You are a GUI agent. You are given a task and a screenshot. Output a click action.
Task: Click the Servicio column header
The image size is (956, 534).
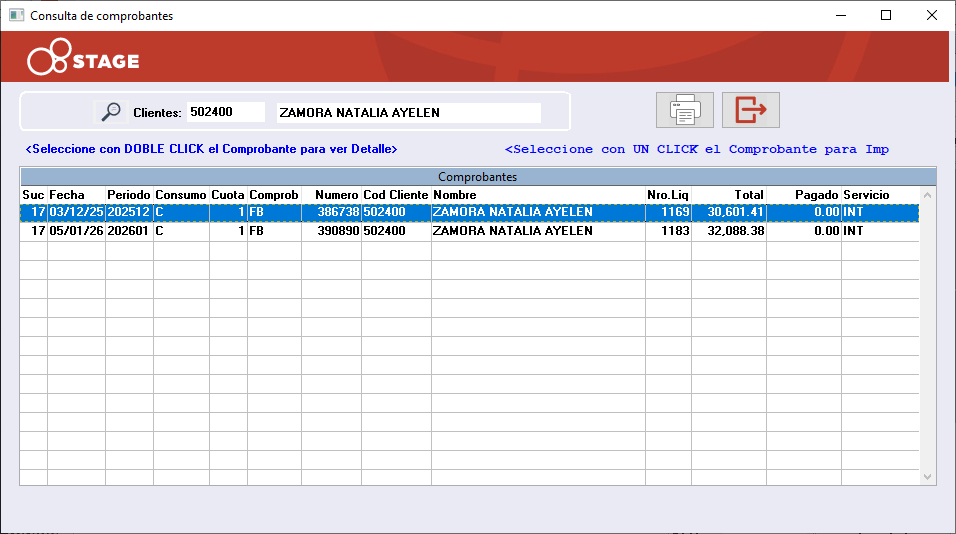[x=866, y=194]
